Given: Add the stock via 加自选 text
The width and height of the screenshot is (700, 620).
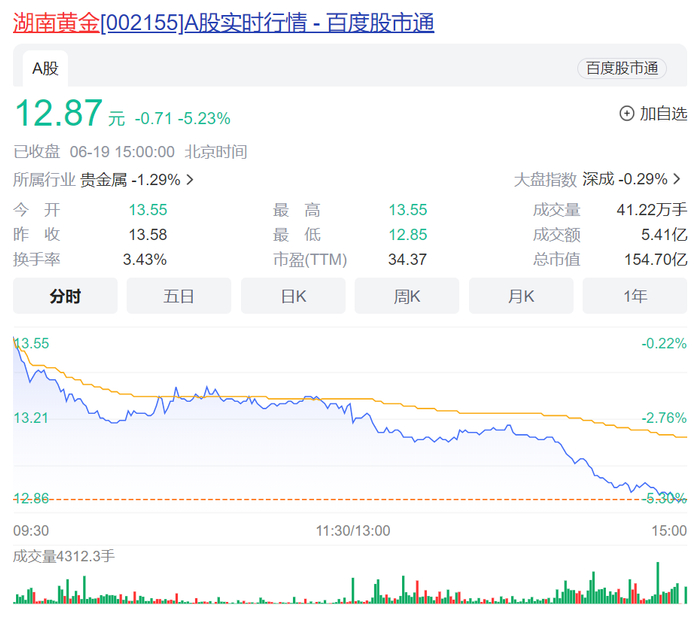Looking at the screenshot, I should point(663,113).
